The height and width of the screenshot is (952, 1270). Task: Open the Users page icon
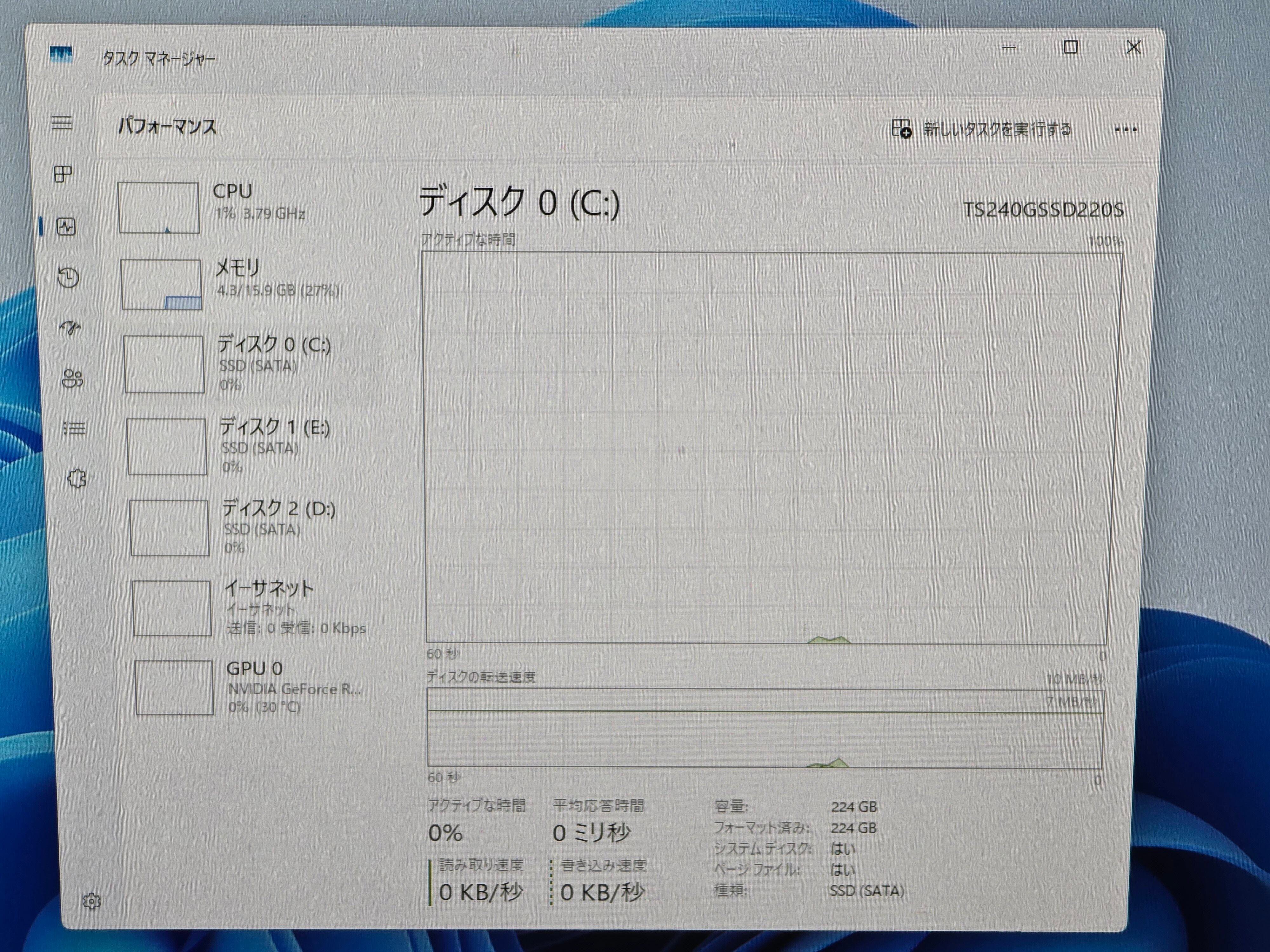[x=72, y=378]
